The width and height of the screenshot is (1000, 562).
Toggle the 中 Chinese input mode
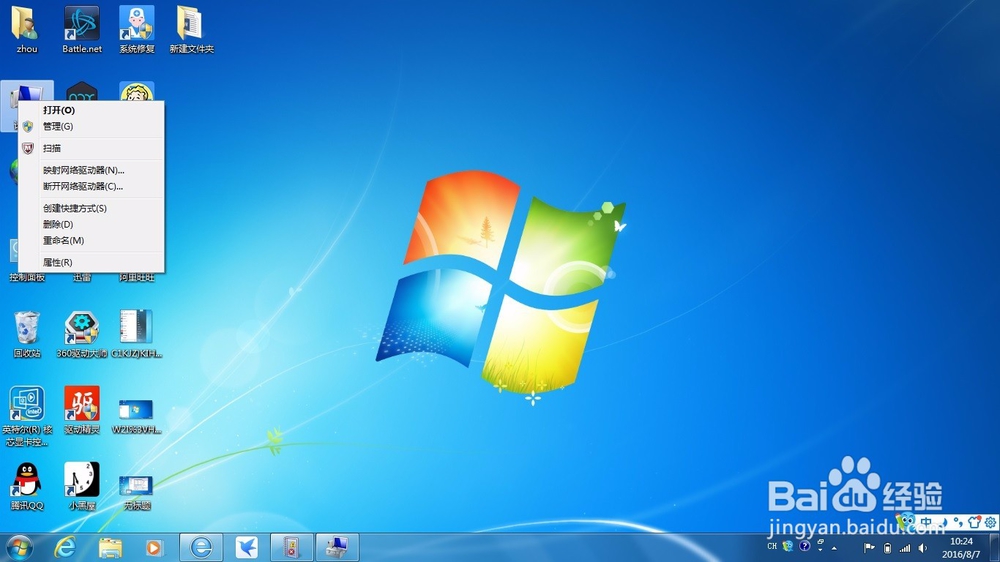click(x=926, y=522)
